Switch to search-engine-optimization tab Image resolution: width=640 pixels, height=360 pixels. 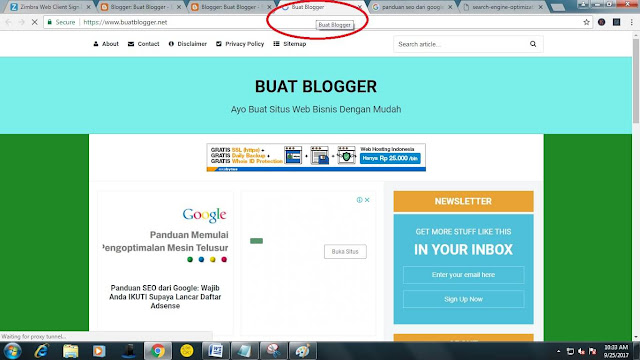[x=503, y=7]
